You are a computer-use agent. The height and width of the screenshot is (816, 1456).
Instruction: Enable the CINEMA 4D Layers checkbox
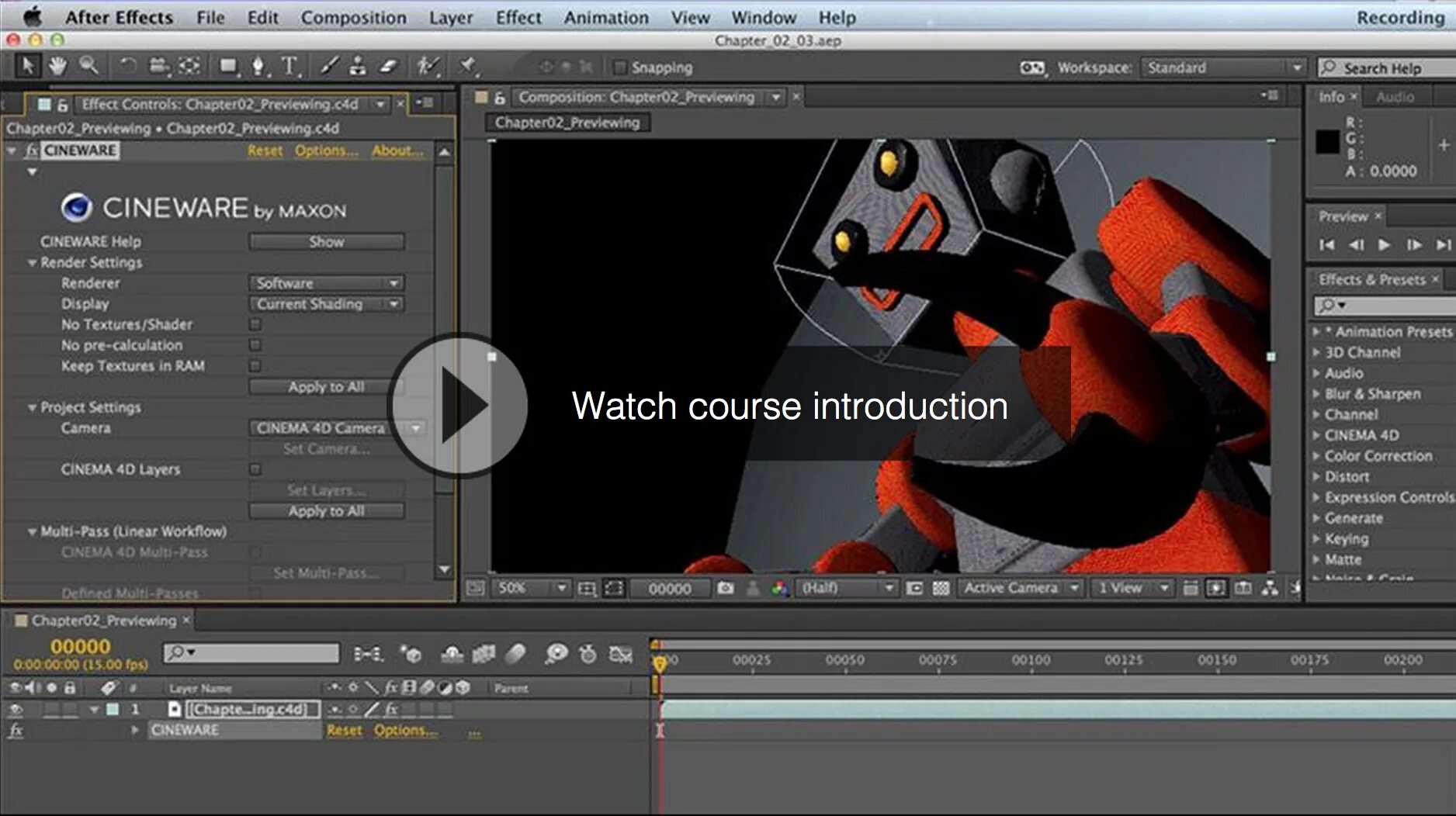(x=255, y=469)
